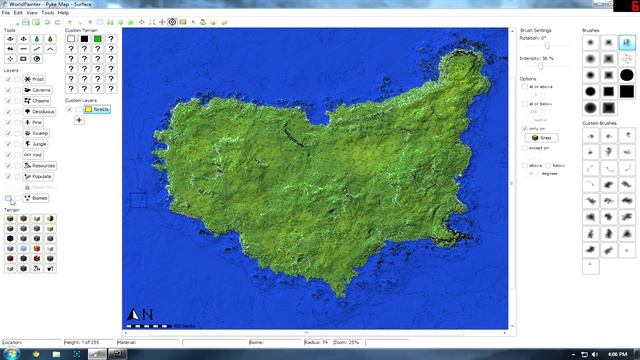Select the highlighted noise brush in Brushes
Viewport: 640px width, 360px height.
[x=627, y=42]
